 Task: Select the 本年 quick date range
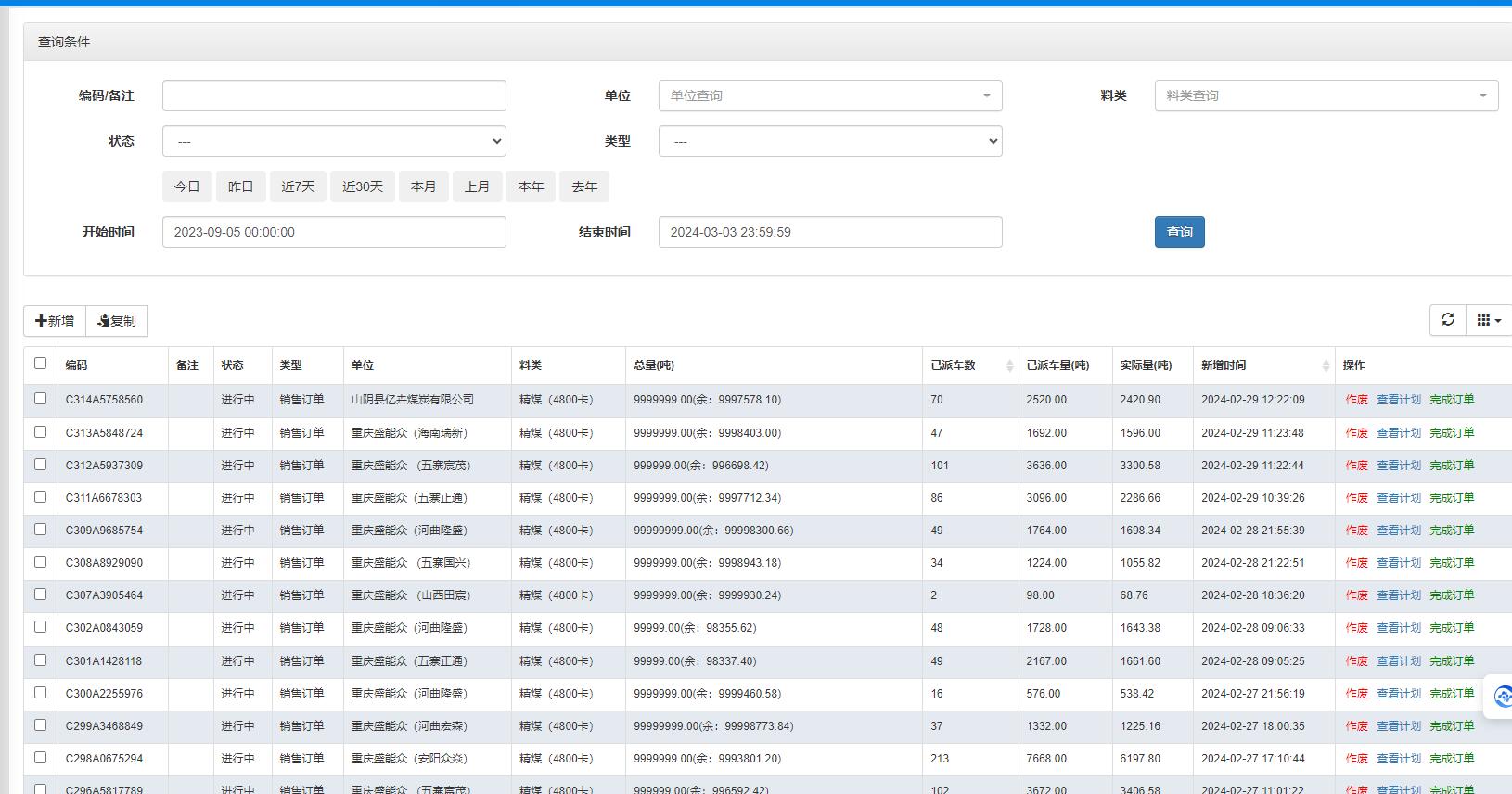531,186
